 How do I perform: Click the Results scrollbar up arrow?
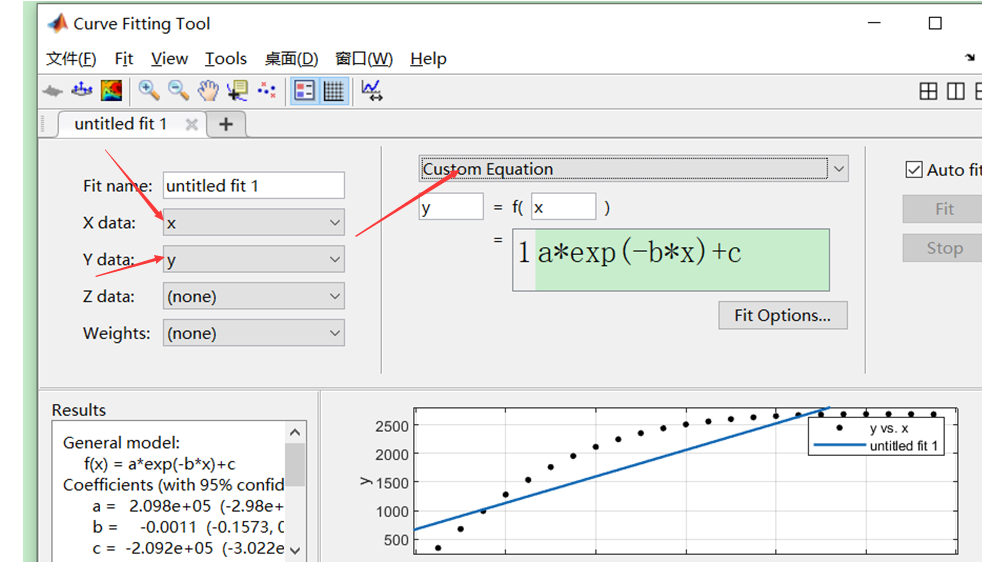point(295,432)
